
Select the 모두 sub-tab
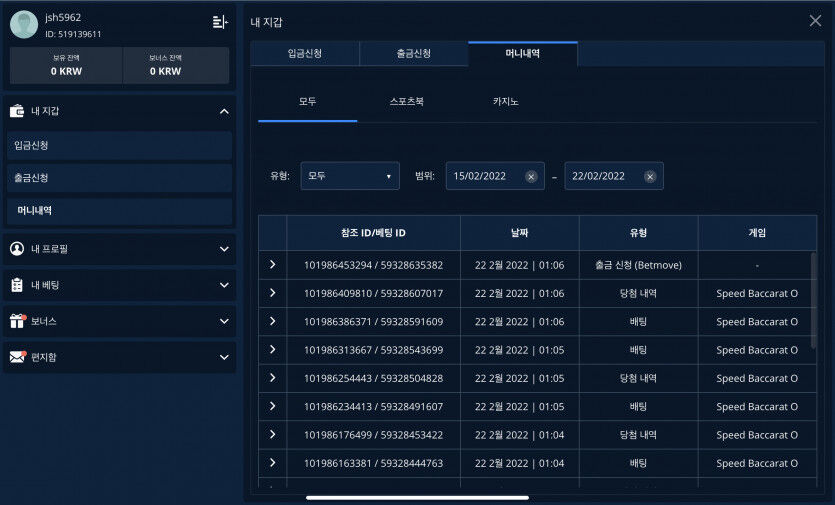pyautogui.click(x=307, y=102)
